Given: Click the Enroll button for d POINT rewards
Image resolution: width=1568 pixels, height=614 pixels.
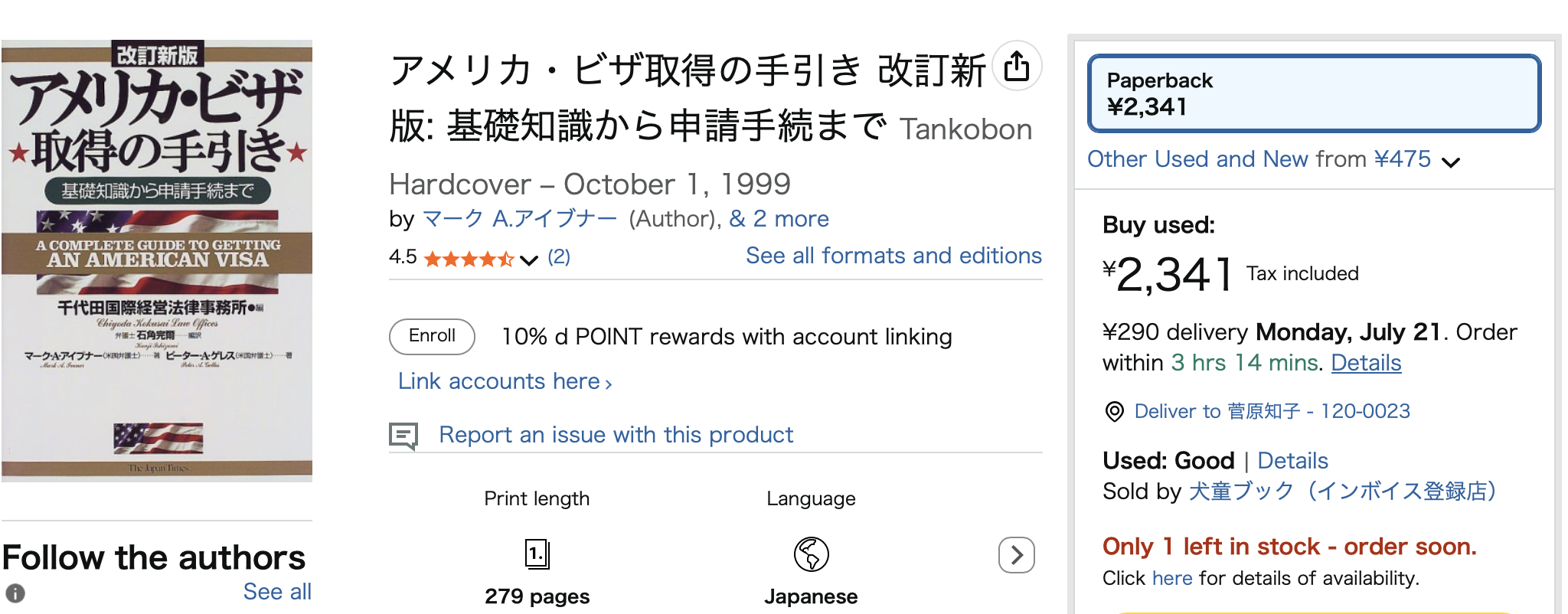Looking at the screenshot, I should (x=431, y=336).
